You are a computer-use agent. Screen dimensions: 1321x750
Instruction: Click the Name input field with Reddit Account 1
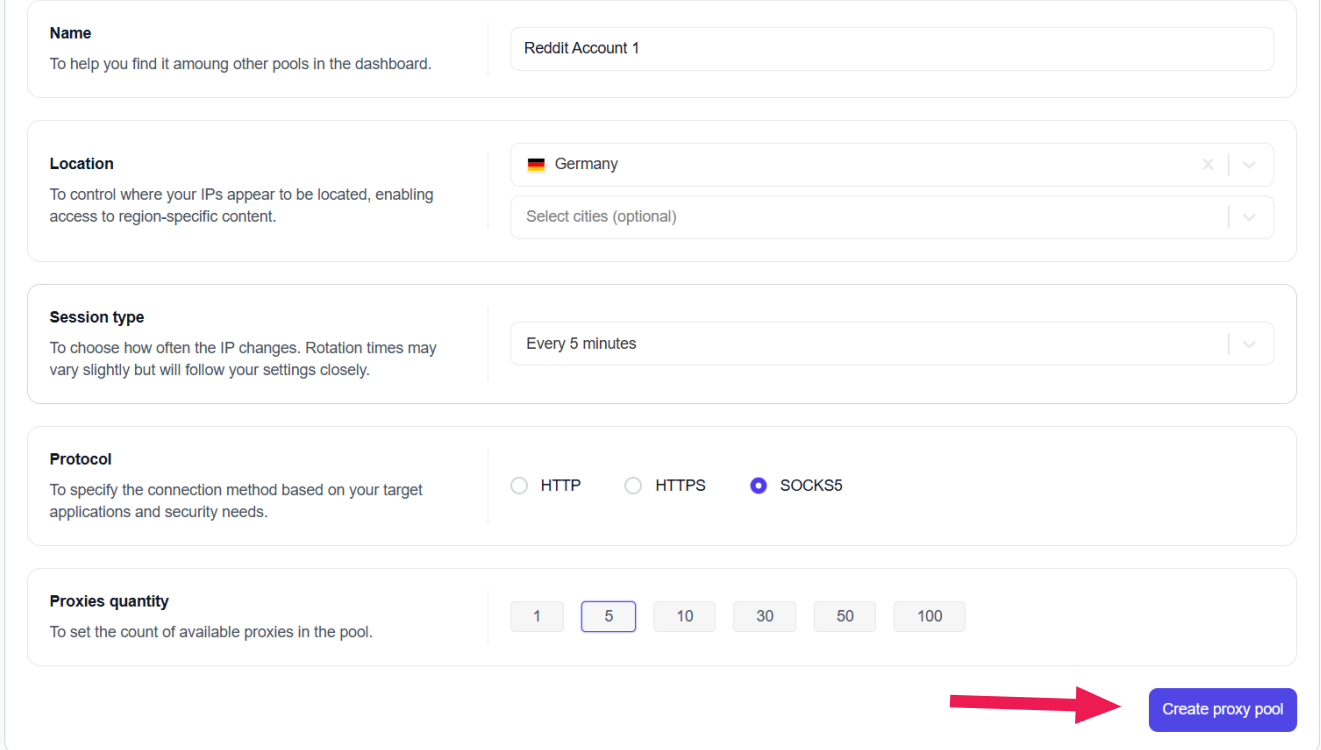point(891,48)
